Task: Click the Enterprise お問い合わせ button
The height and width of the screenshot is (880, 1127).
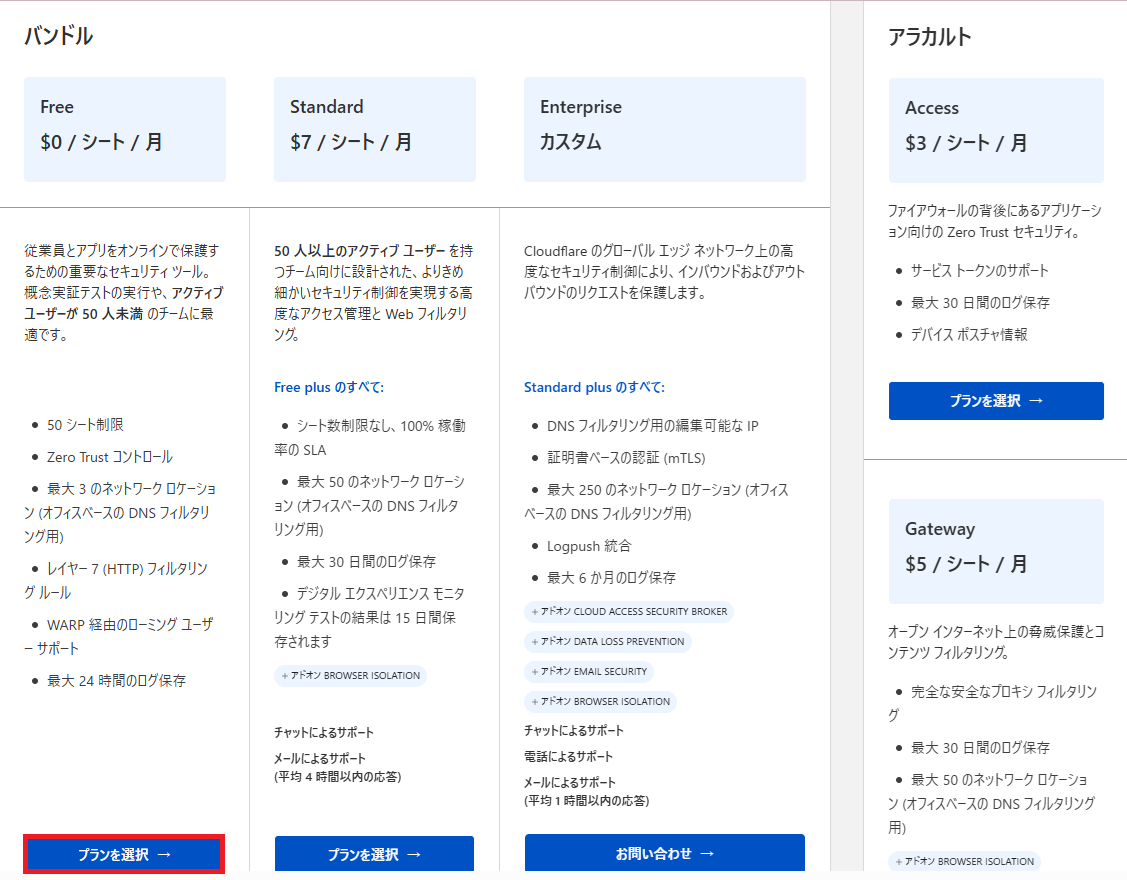Action: point(665,853)
